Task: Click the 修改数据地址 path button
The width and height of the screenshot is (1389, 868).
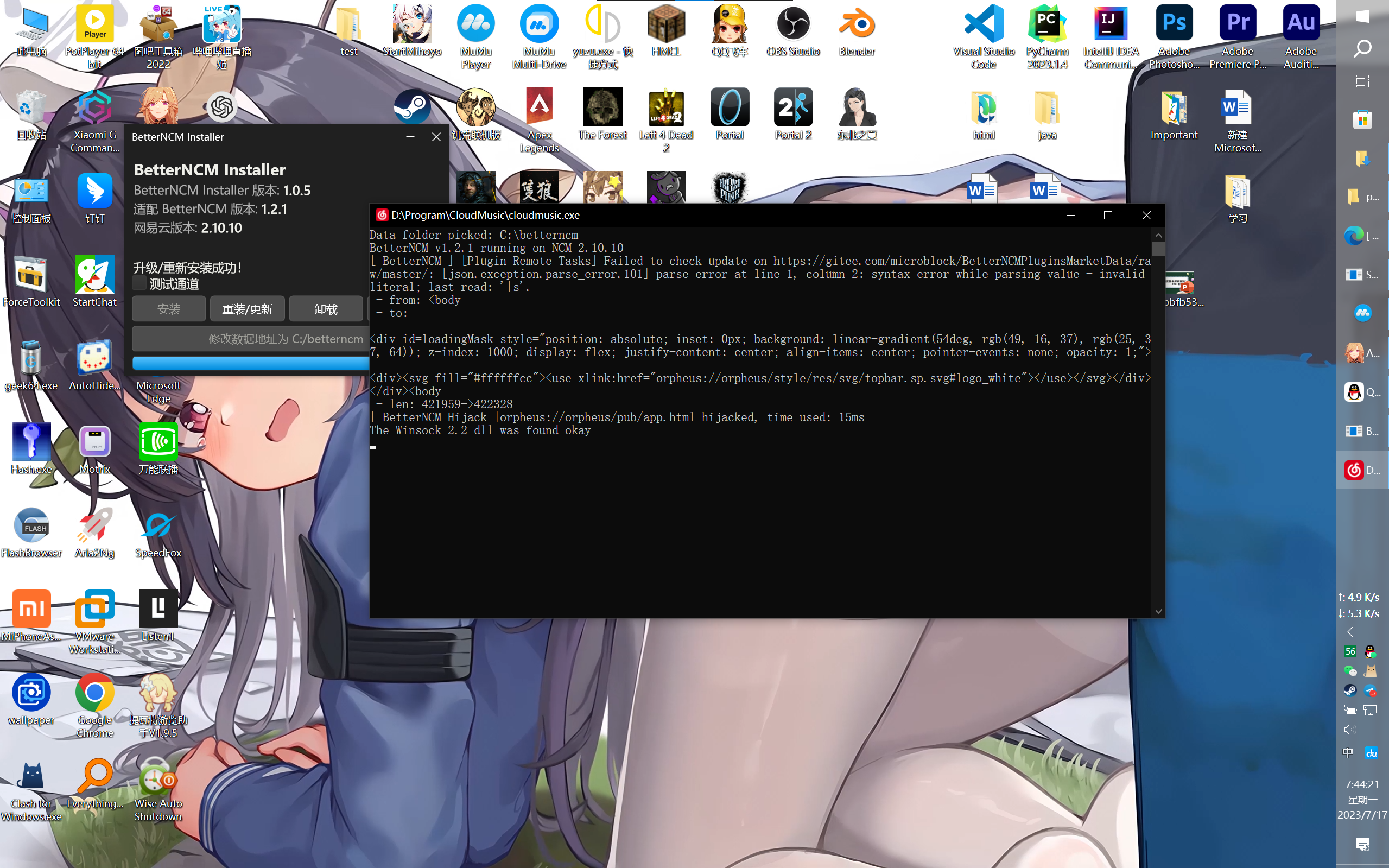Action: click(x=251, y=339)
